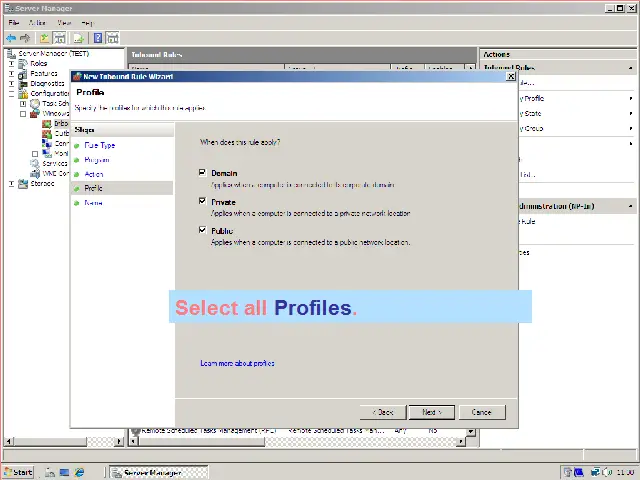Select the Configuration node icon
640x480 pixels.
pos(23,93)
